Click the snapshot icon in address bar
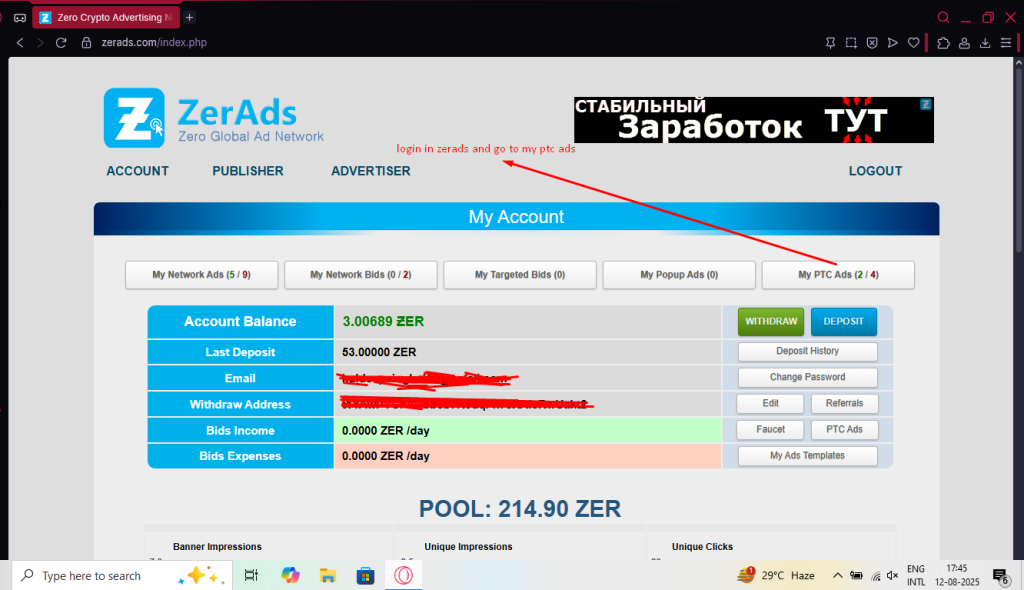The width and height of the screenshot is (1024, 590). pyautogui.click(x=851, y=43)
